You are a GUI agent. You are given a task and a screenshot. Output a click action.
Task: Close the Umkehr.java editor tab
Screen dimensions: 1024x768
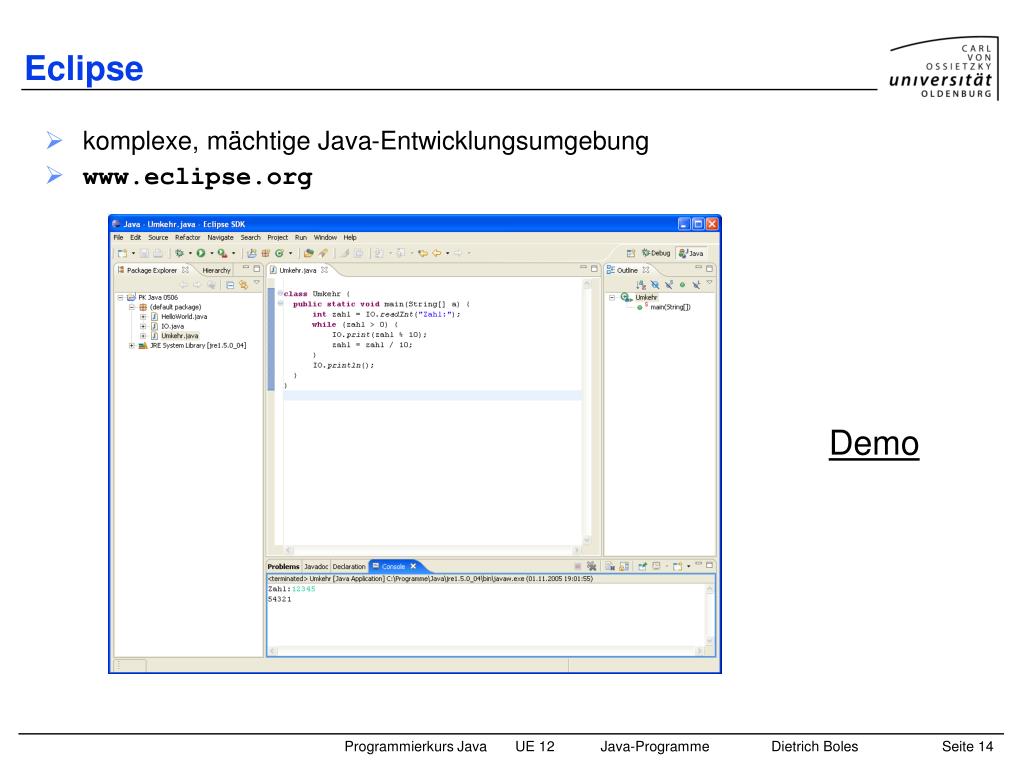[325, 270]
